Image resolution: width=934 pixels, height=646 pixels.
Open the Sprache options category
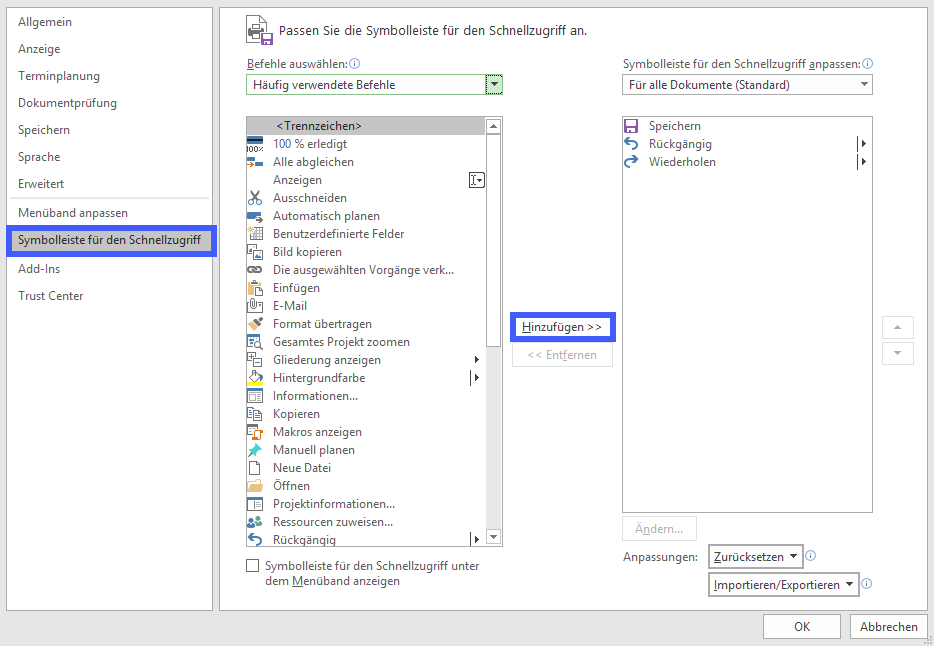point(39,157)
